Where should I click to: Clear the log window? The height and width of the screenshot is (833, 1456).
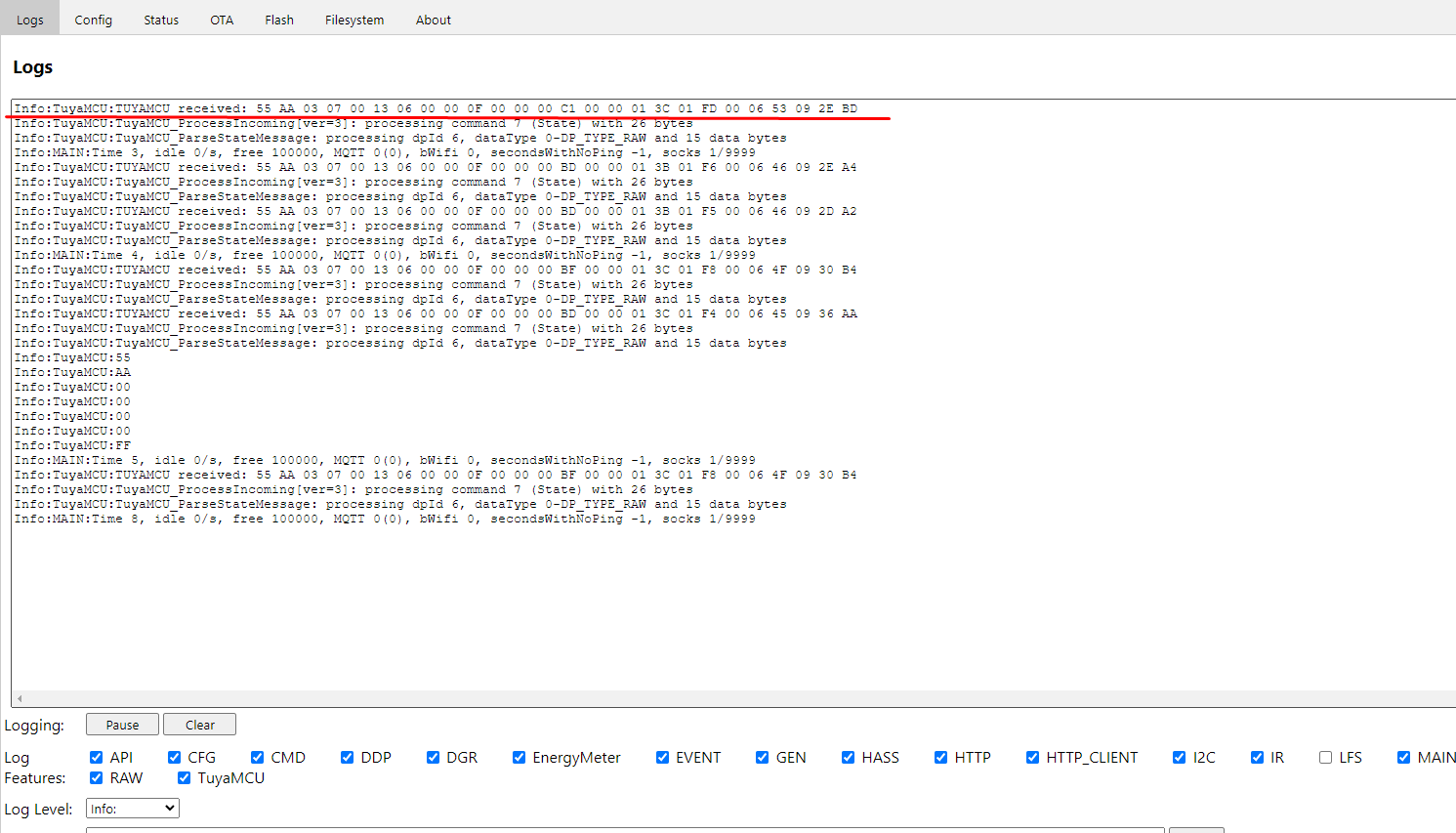(200, 725)
